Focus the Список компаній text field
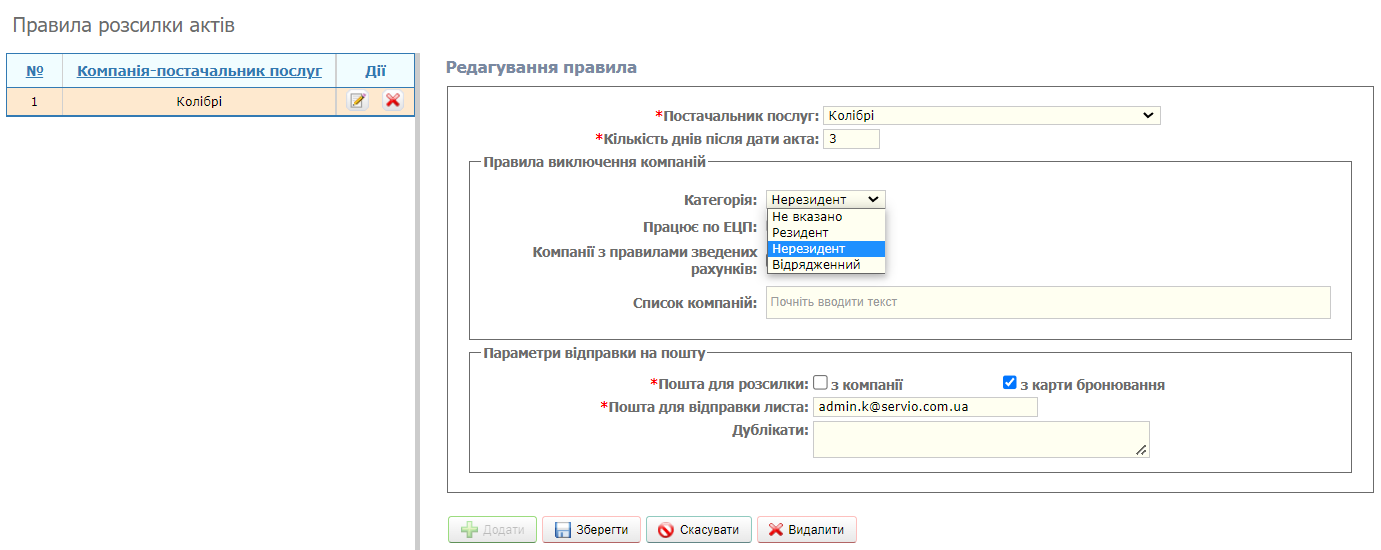Viewport: 1381px width, 550px height. click(x=1047, y=302)
